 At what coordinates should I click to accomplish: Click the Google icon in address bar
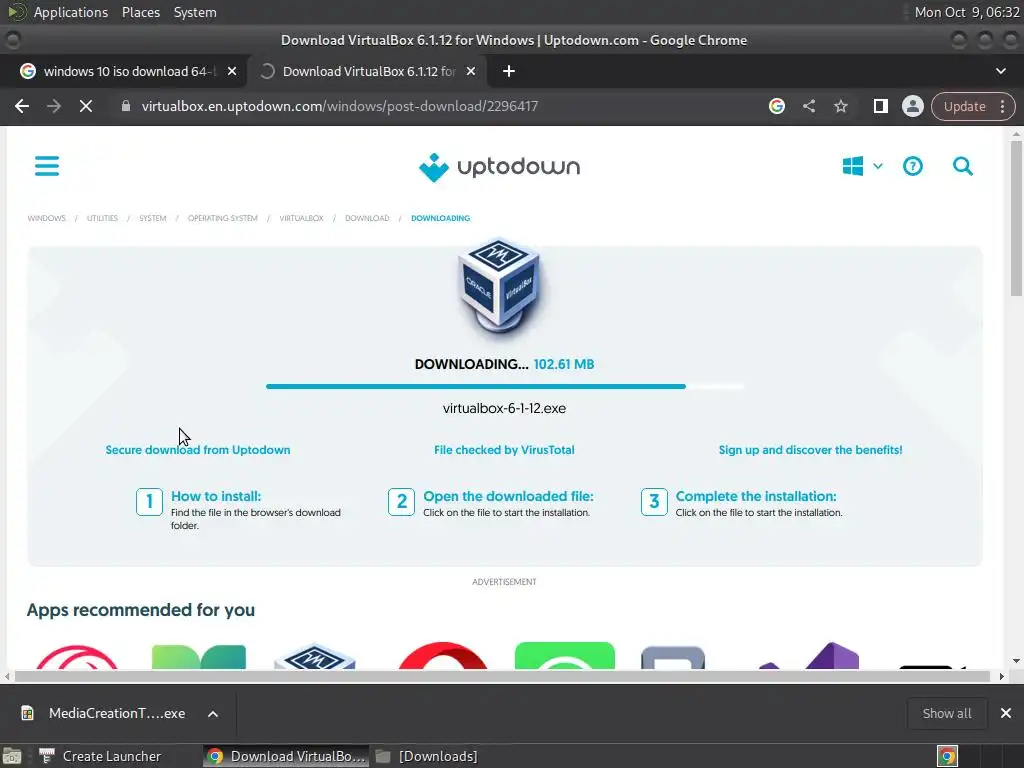tap(776, 106)
